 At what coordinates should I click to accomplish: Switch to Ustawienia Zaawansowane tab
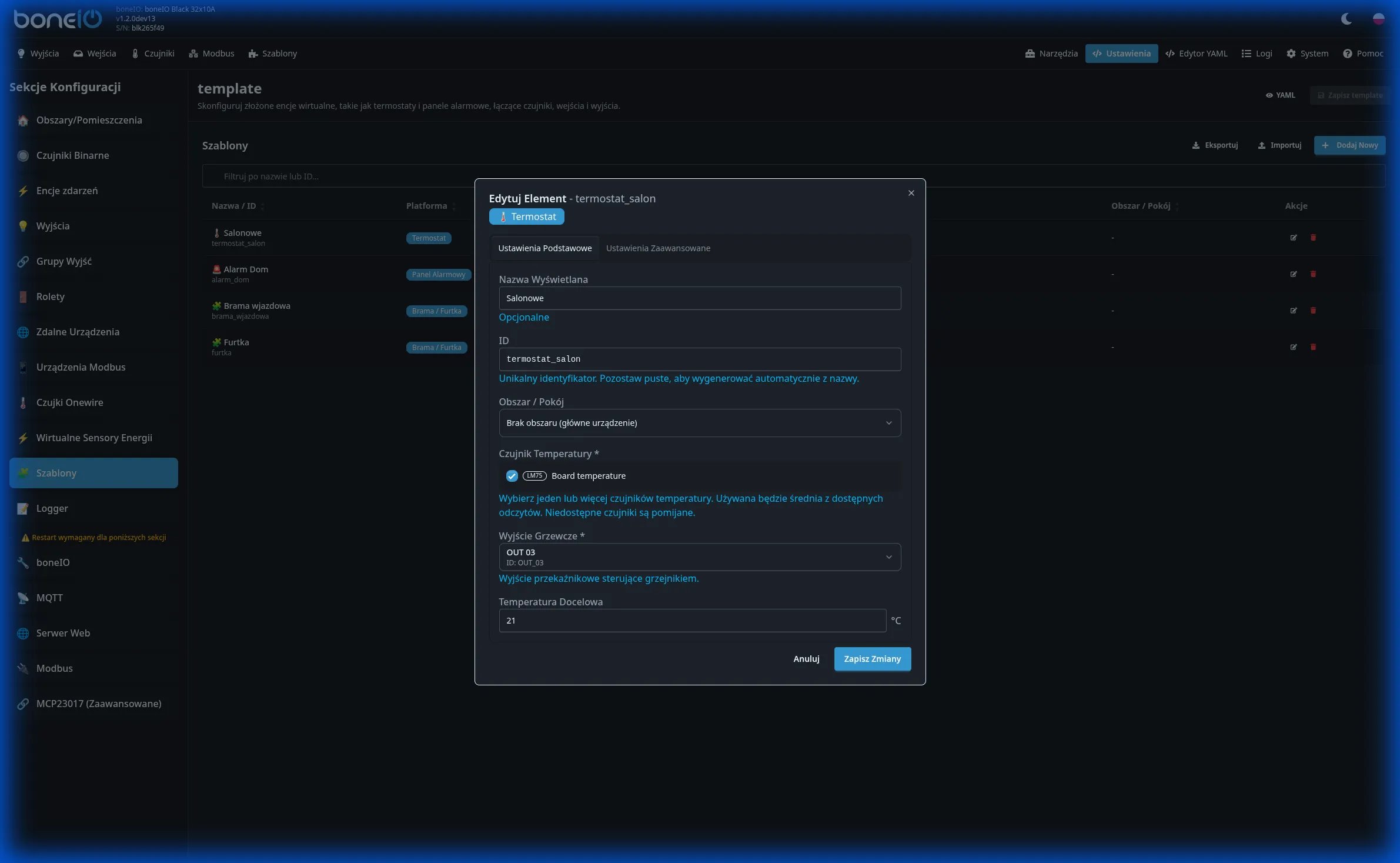click(x=658, y=248)
